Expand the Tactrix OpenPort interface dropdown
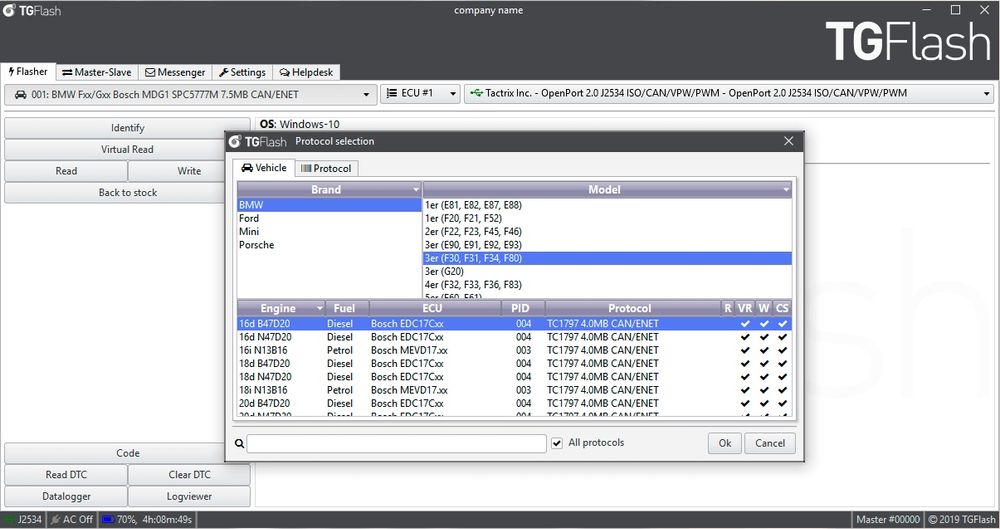The height and width of the screenshot is (529, 1000). coord(986,94)
